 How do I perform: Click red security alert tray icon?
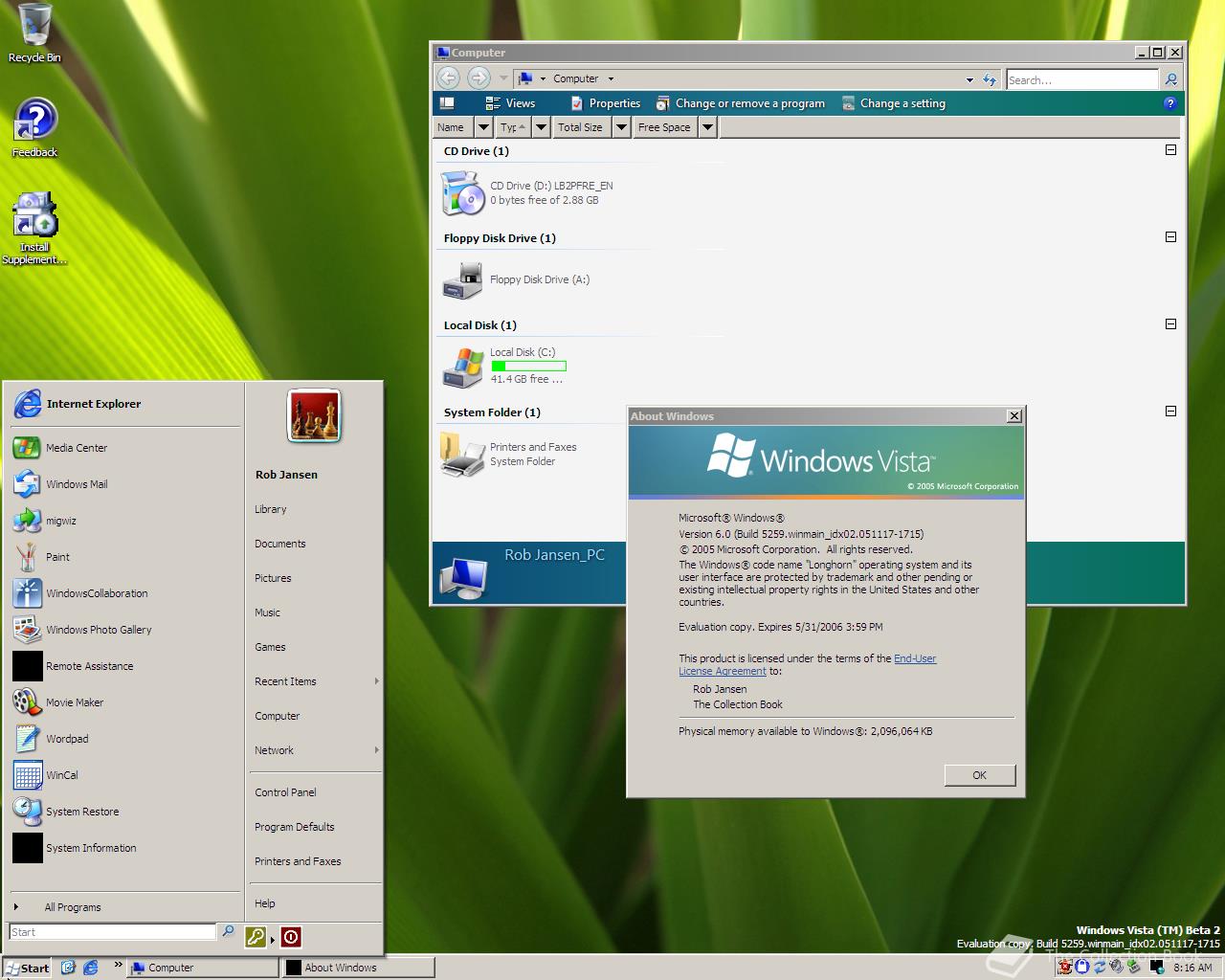[1065, 968]
